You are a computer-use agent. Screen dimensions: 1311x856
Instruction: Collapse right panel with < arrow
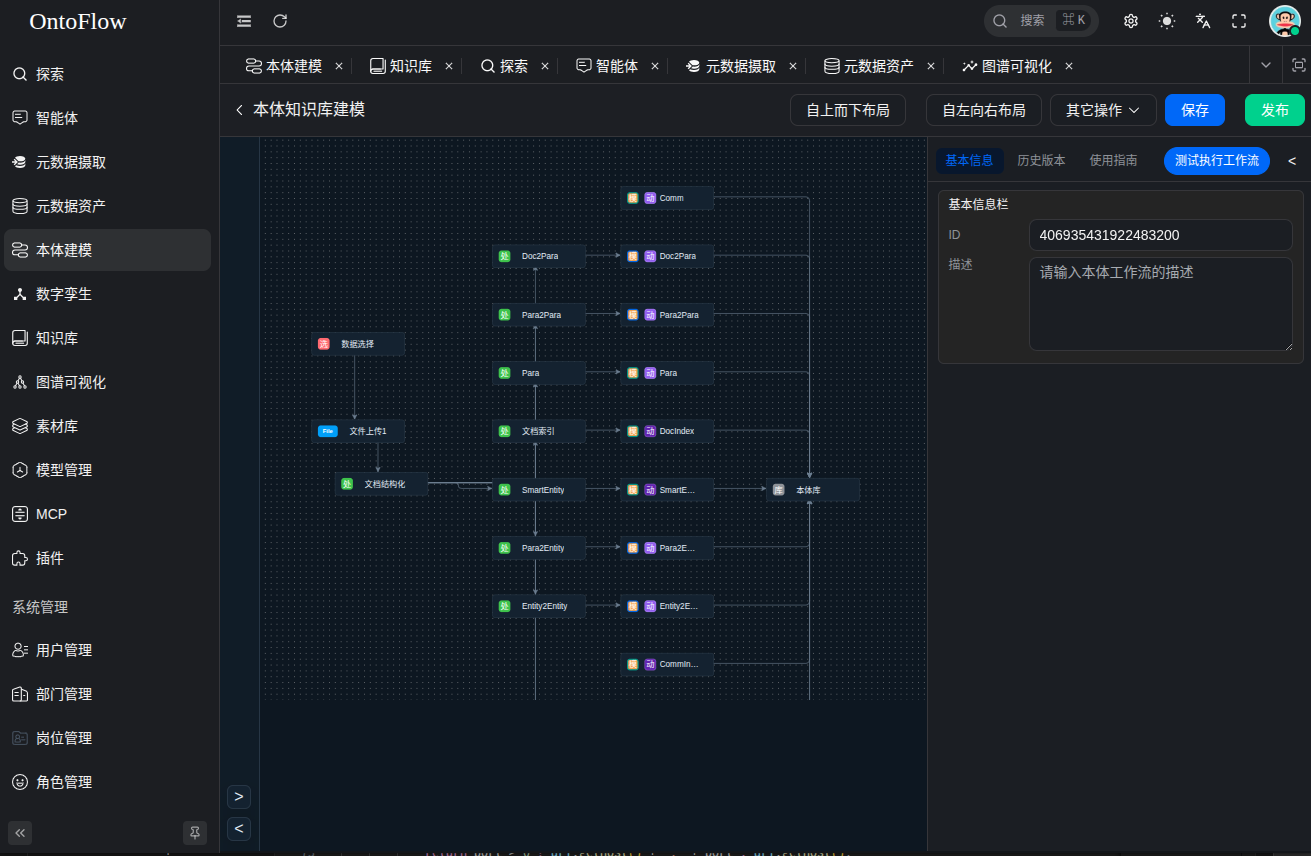coord(1292,161)
